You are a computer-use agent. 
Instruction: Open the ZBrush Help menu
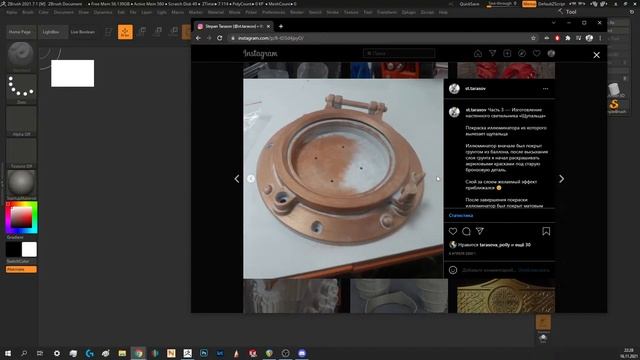[x=443, y=12]
